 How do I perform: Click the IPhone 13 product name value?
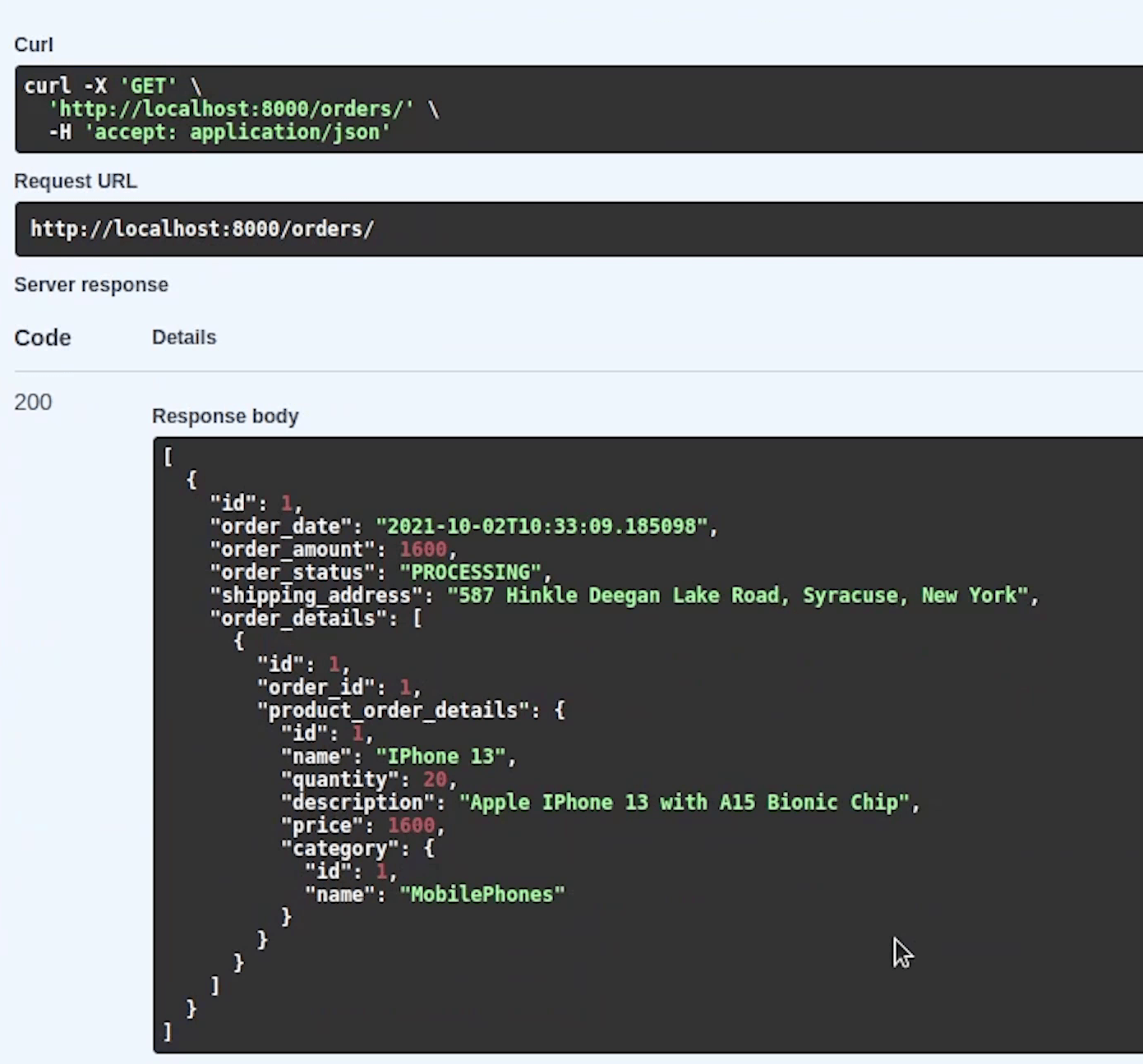(x=440, y=757)
